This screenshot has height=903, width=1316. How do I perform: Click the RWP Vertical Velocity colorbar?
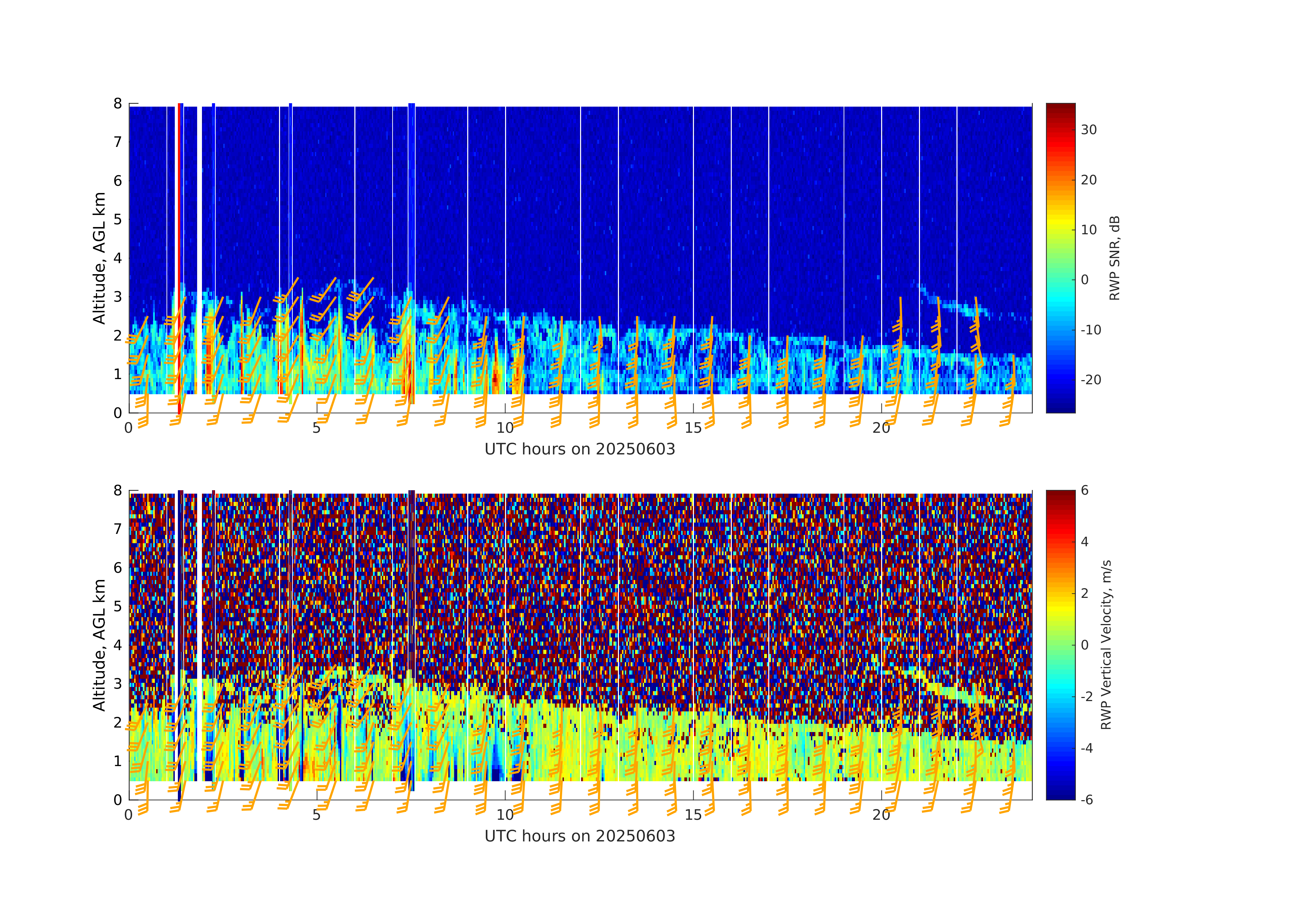point(1060,644)
